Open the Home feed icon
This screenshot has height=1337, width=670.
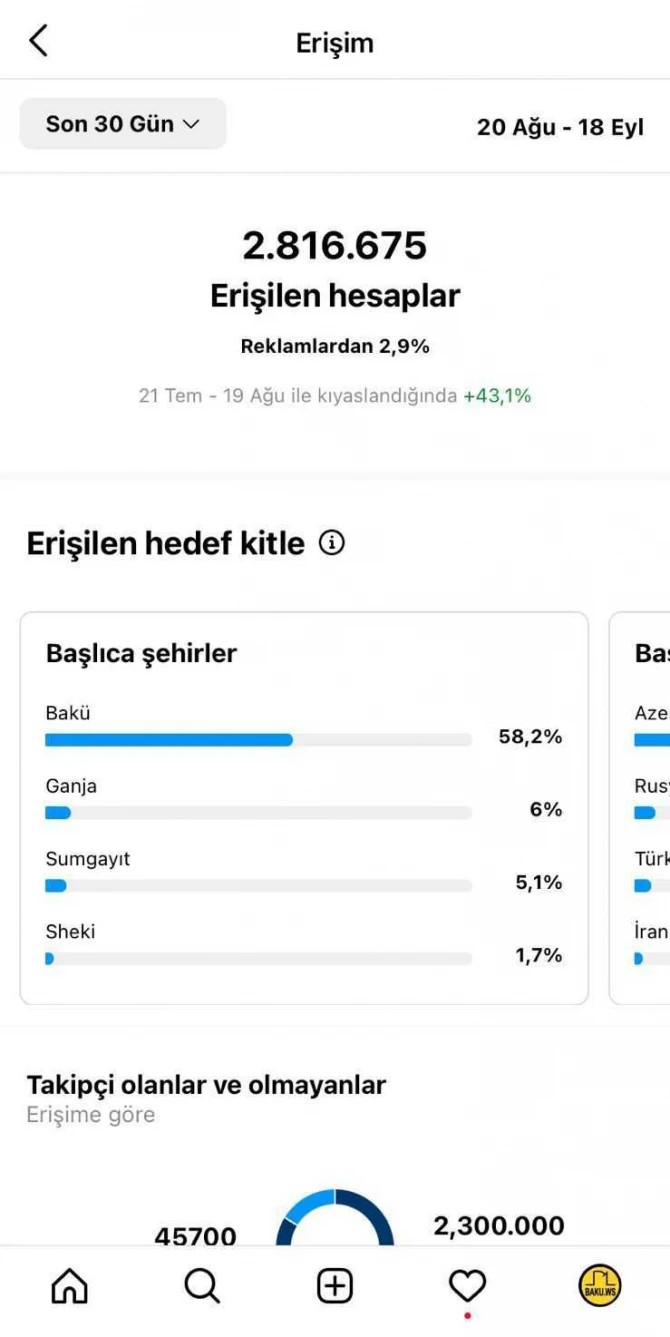[69, 1286]
